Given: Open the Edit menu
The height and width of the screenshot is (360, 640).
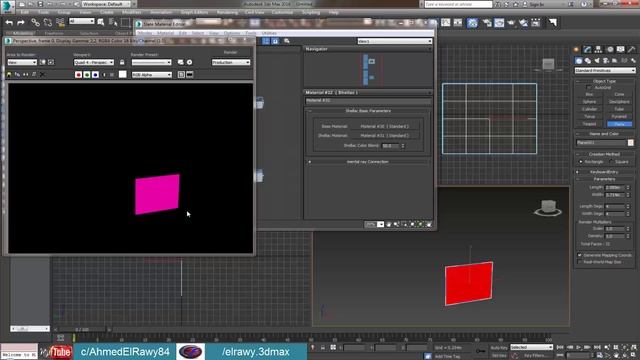Looking at the screenshot, I should coord(25,13).
